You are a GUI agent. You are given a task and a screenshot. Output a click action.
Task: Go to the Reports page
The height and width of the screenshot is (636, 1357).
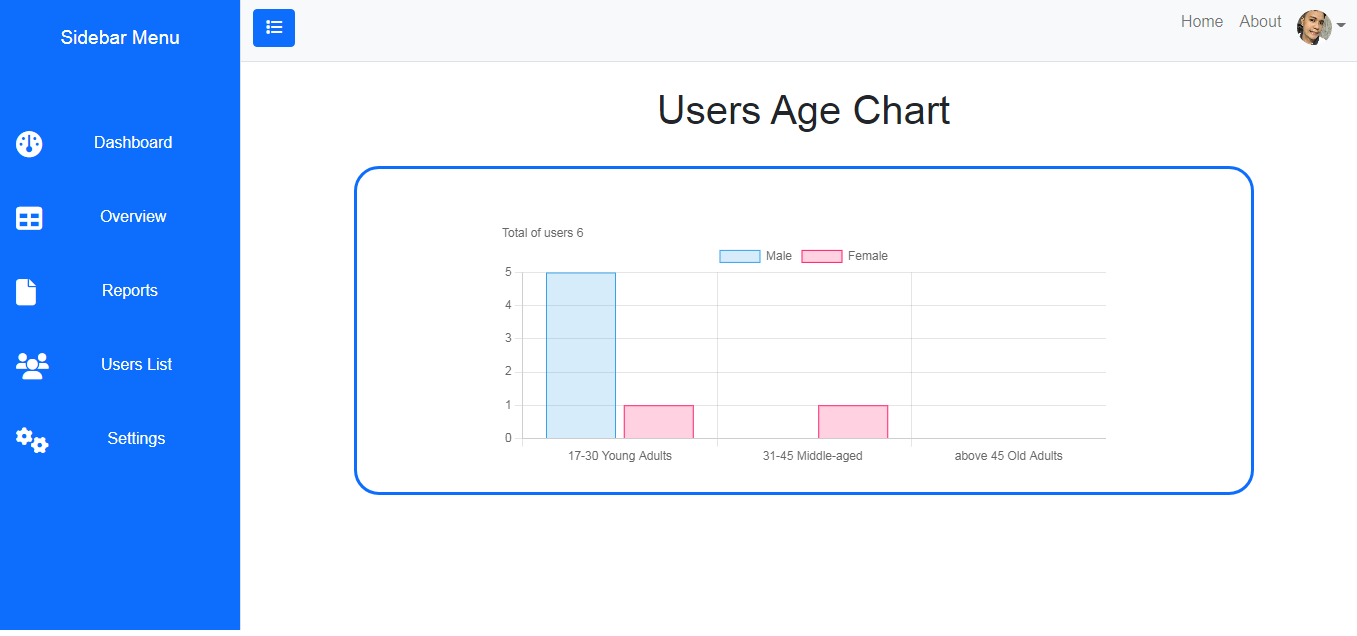[x=130, y=291]
